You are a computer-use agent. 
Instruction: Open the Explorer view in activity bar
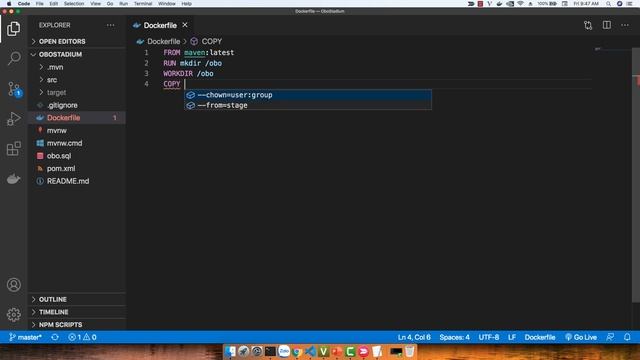[13, 29]
